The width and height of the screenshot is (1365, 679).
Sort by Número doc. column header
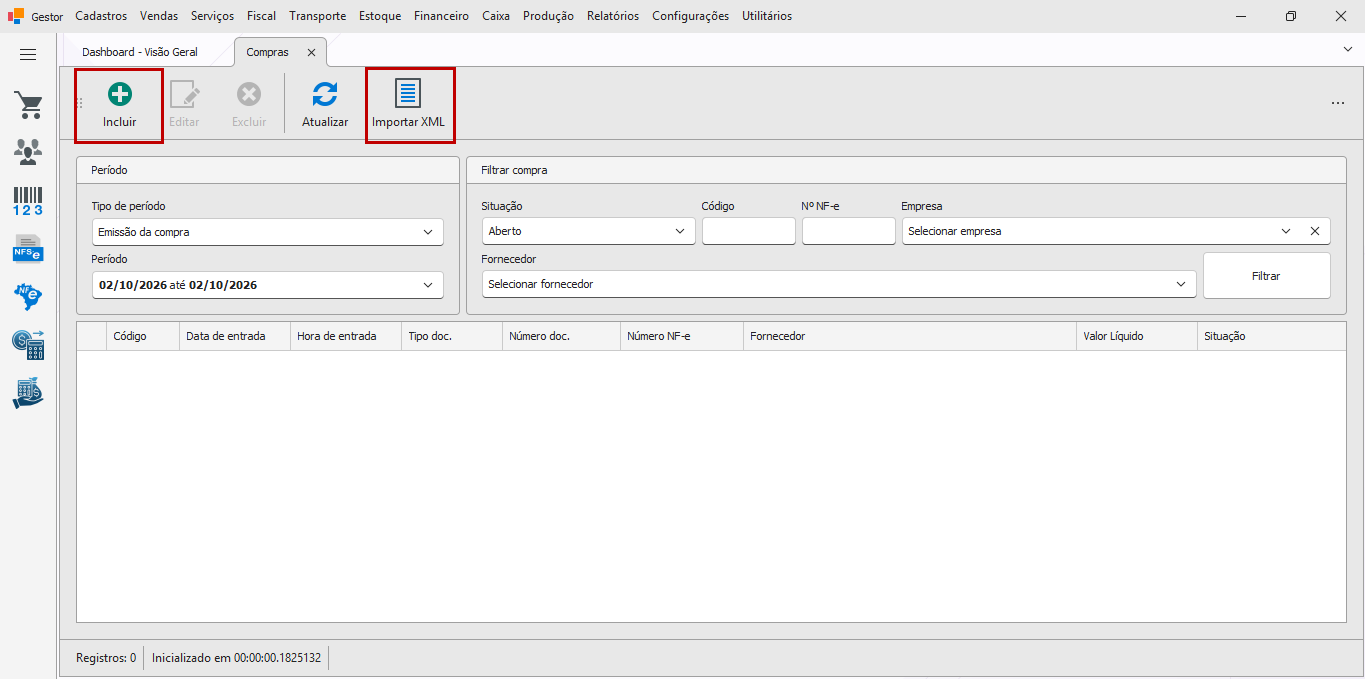561,336
